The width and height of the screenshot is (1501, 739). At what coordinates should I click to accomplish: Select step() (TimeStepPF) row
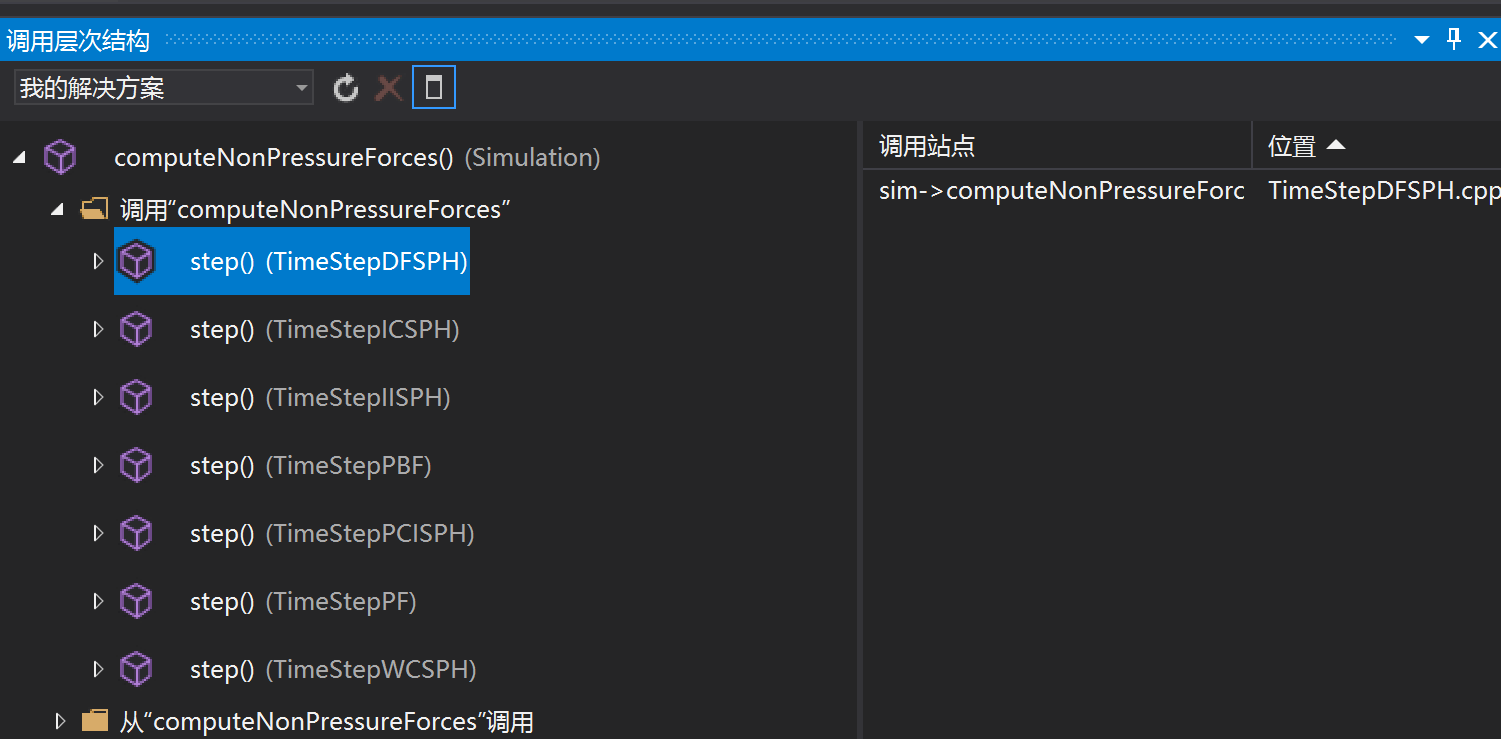click(303, 601)
